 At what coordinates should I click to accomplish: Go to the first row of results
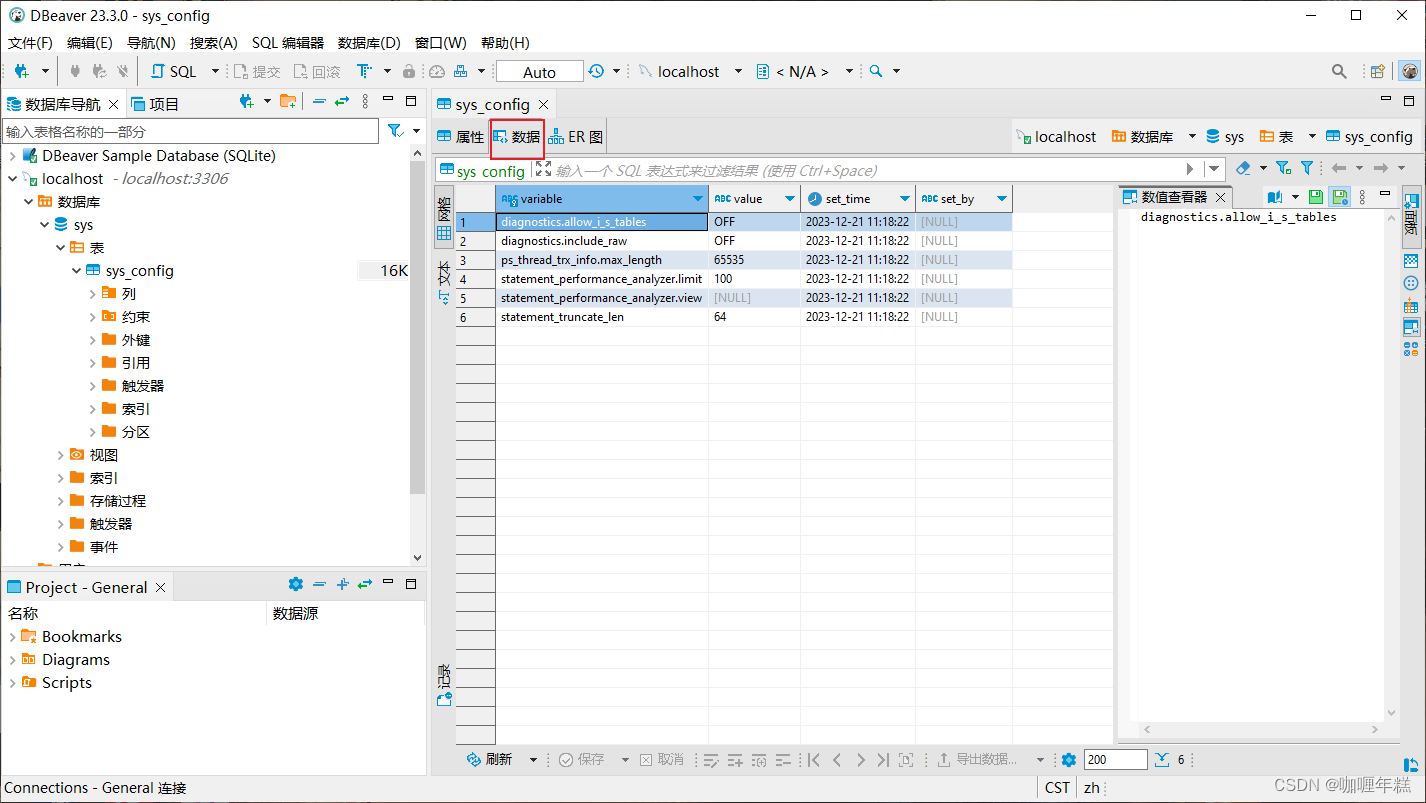point(814,760)
